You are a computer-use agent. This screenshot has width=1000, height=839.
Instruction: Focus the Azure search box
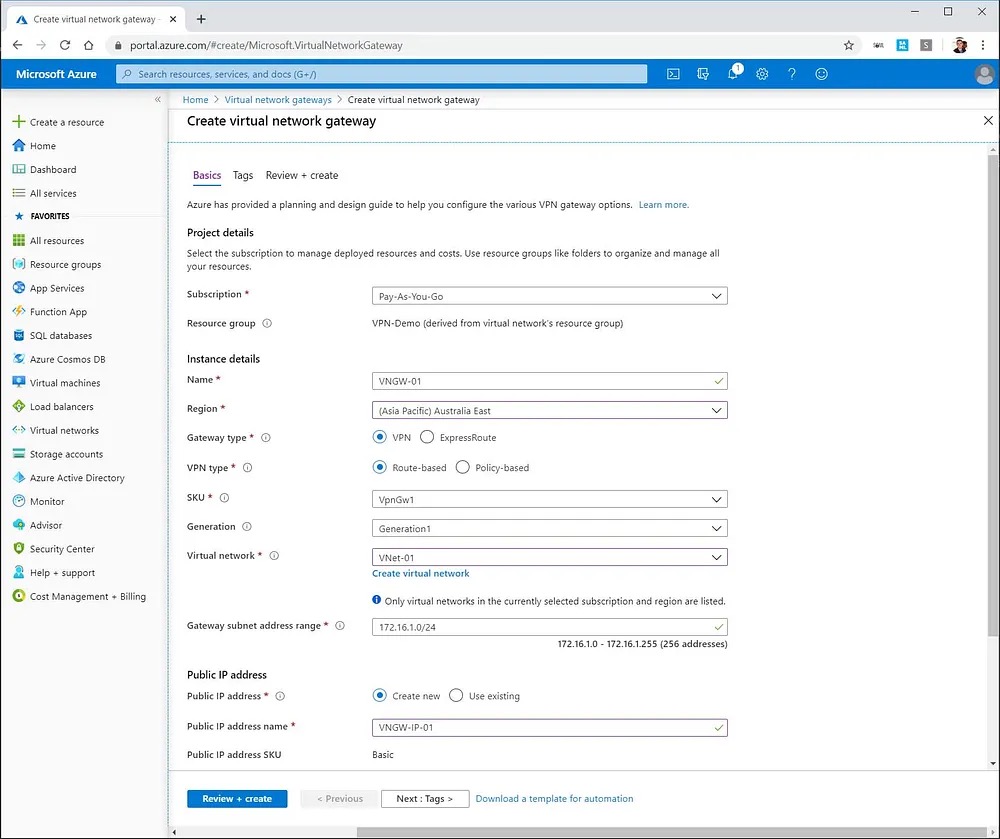tap(381, 74)
